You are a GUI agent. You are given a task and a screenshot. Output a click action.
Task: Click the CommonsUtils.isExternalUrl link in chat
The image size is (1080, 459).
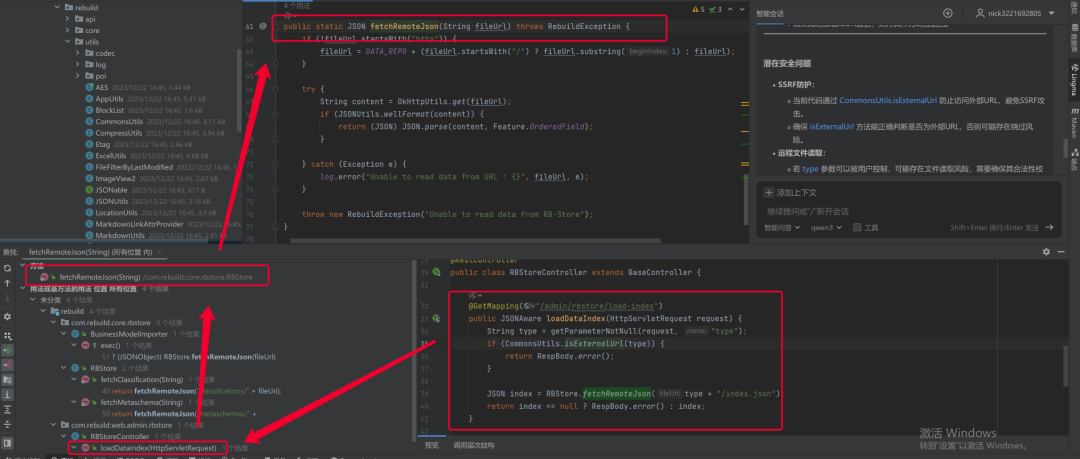coord(888,101)
